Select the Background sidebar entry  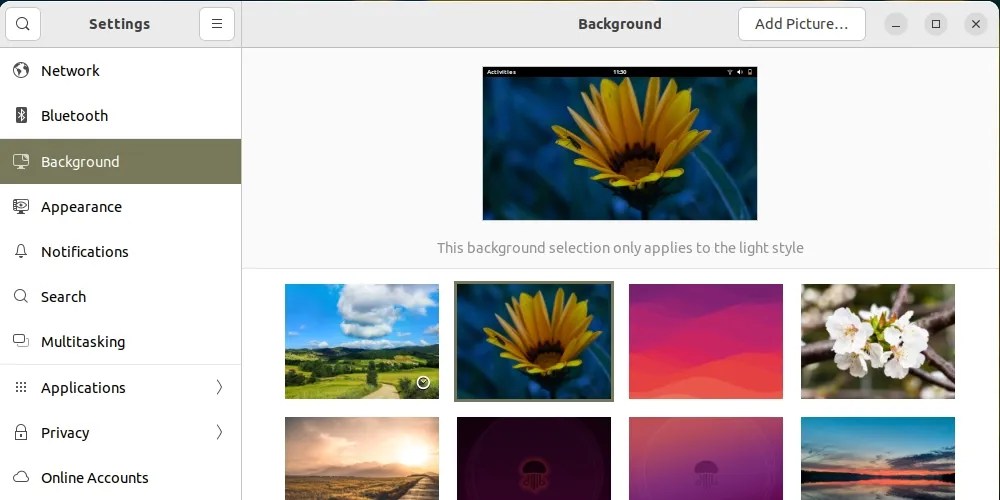[x=121, y=161]
